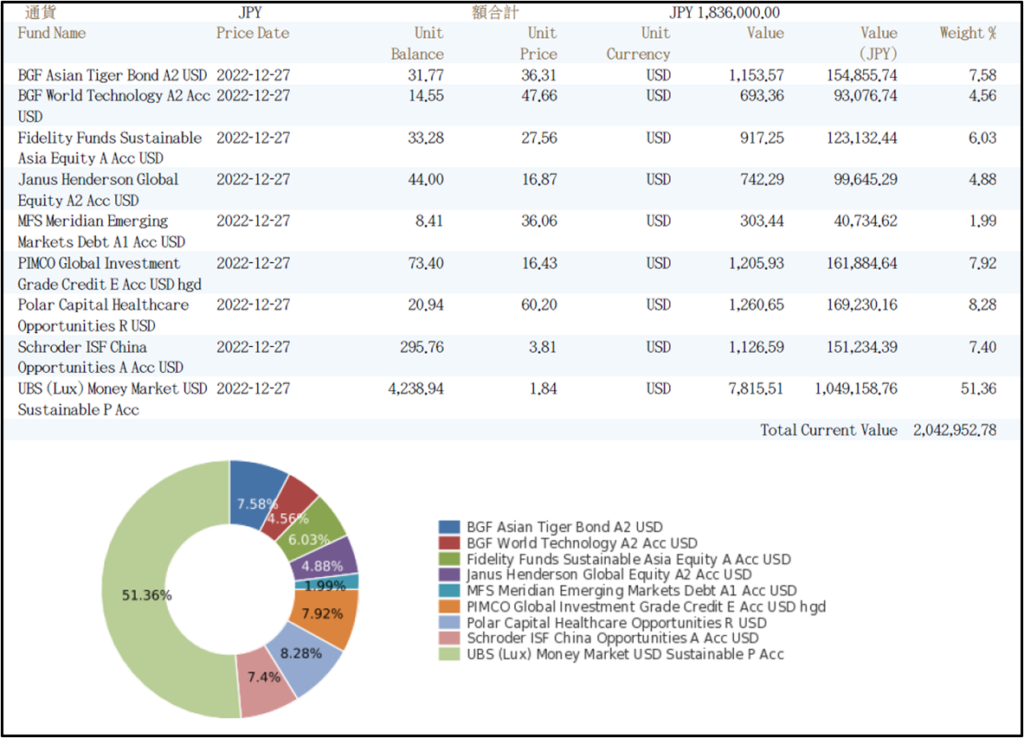1024x738 pixels.
Task: Click the Weight % column header
Action: (968, 33)
